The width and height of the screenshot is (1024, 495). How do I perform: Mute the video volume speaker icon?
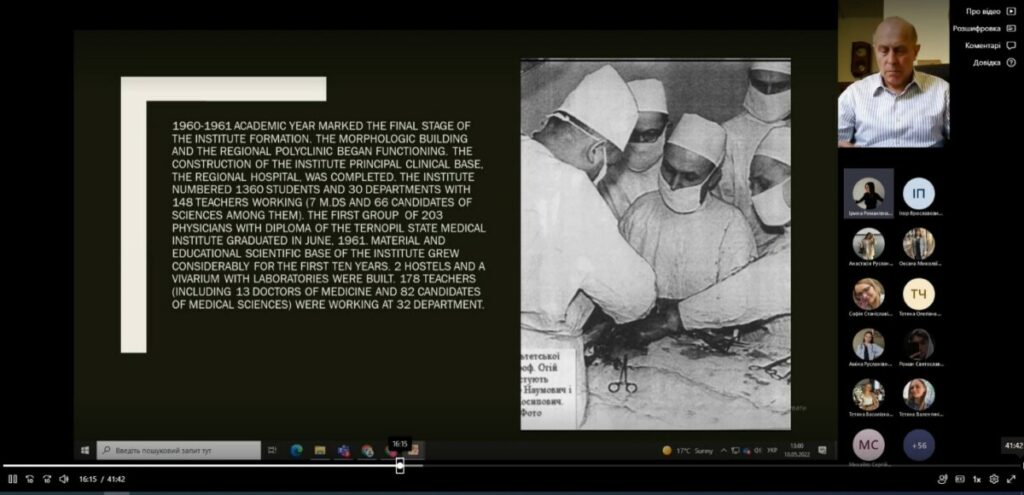63,479
